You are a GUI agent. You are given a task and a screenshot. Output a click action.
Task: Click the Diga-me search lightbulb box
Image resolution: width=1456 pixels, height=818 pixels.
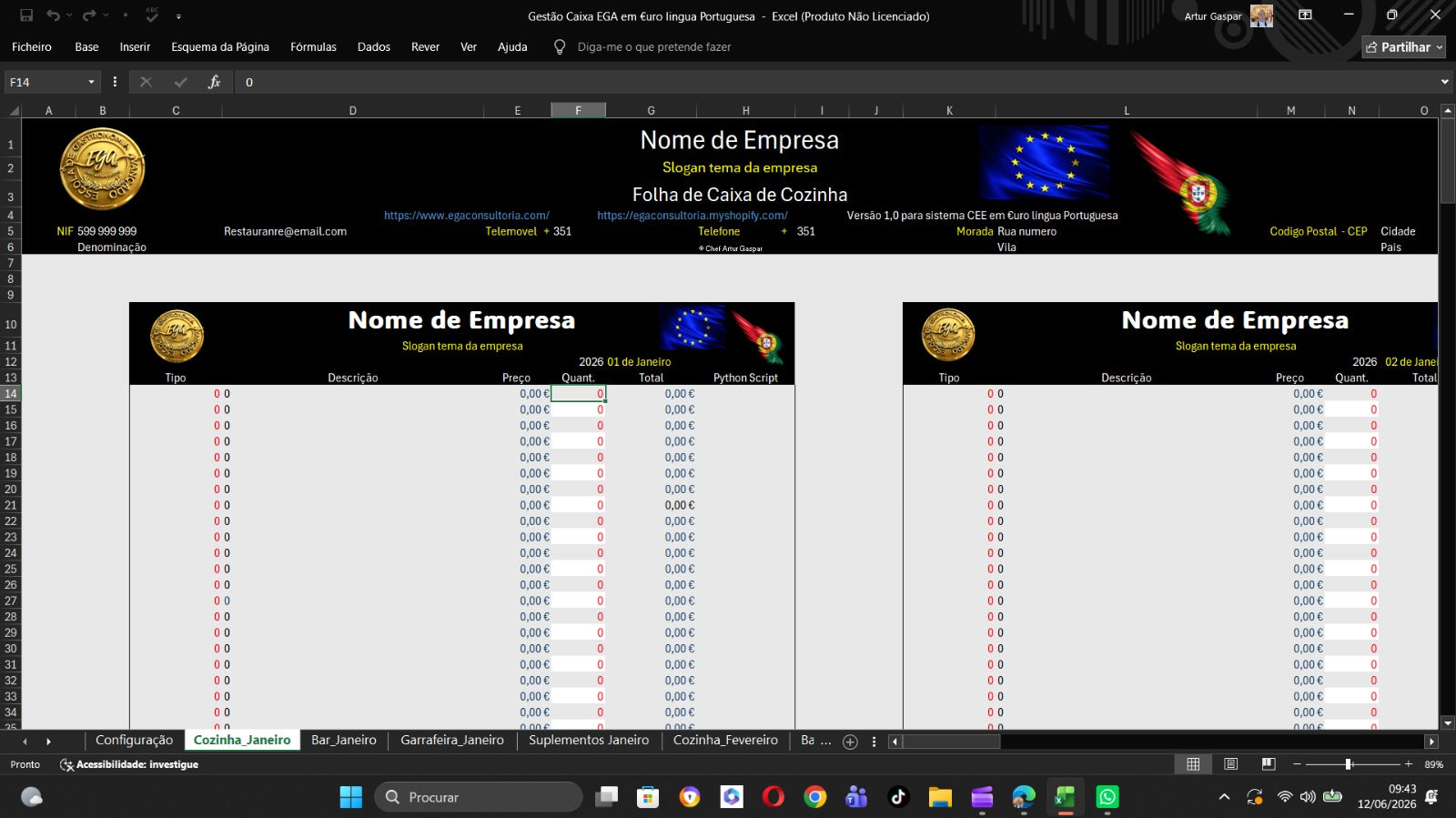pyautogui.click(x=643, y=47)
